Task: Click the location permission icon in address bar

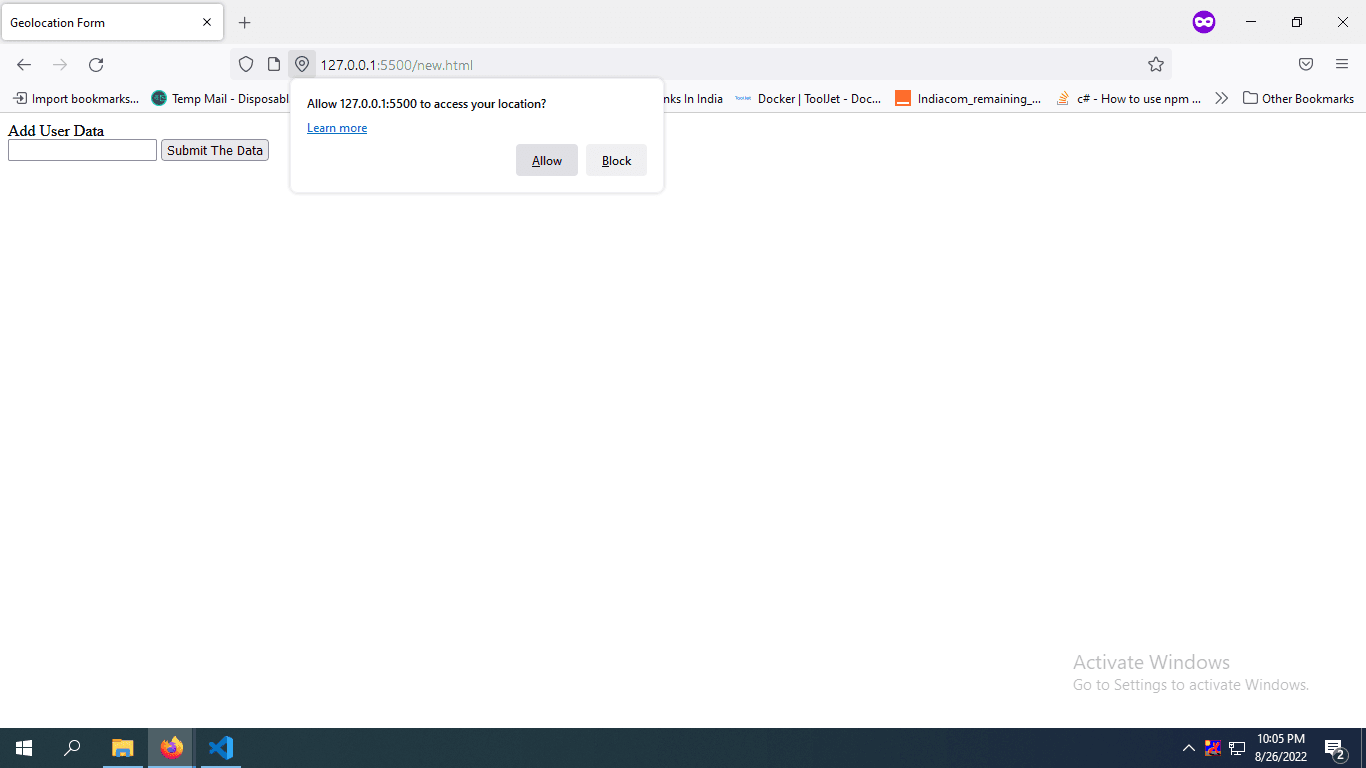Action: 302,65
